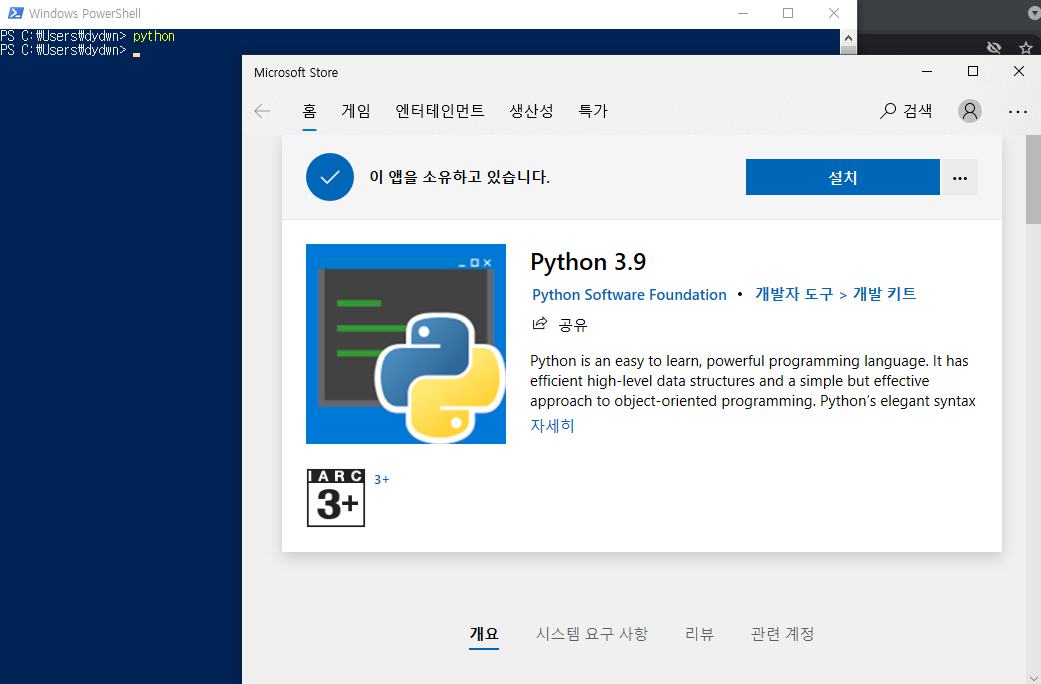Select the 관련 계정 tab

coord(782,634)
